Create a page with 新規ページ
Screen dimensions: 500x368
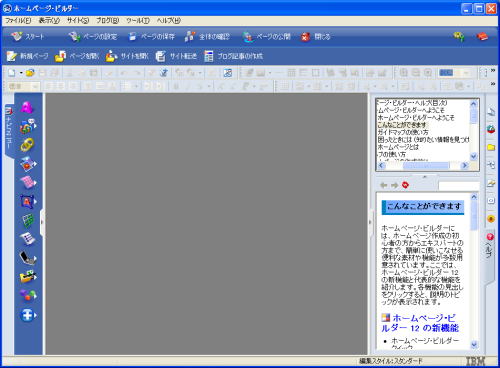coord(27,56)
